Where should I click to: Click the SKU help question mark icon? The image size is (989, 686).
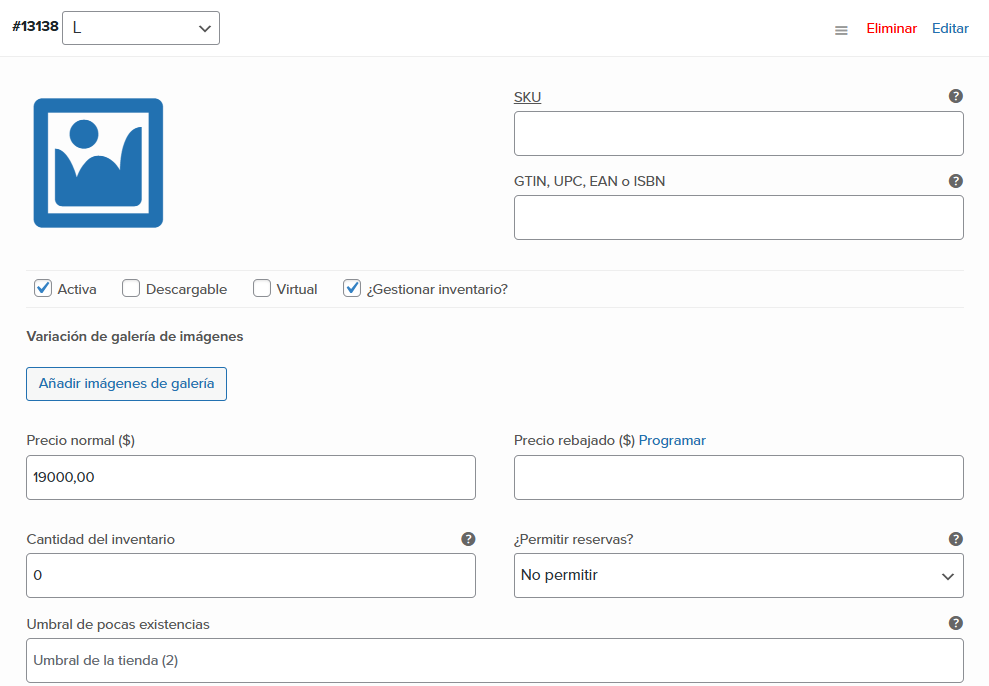click(x=956, y=96)
